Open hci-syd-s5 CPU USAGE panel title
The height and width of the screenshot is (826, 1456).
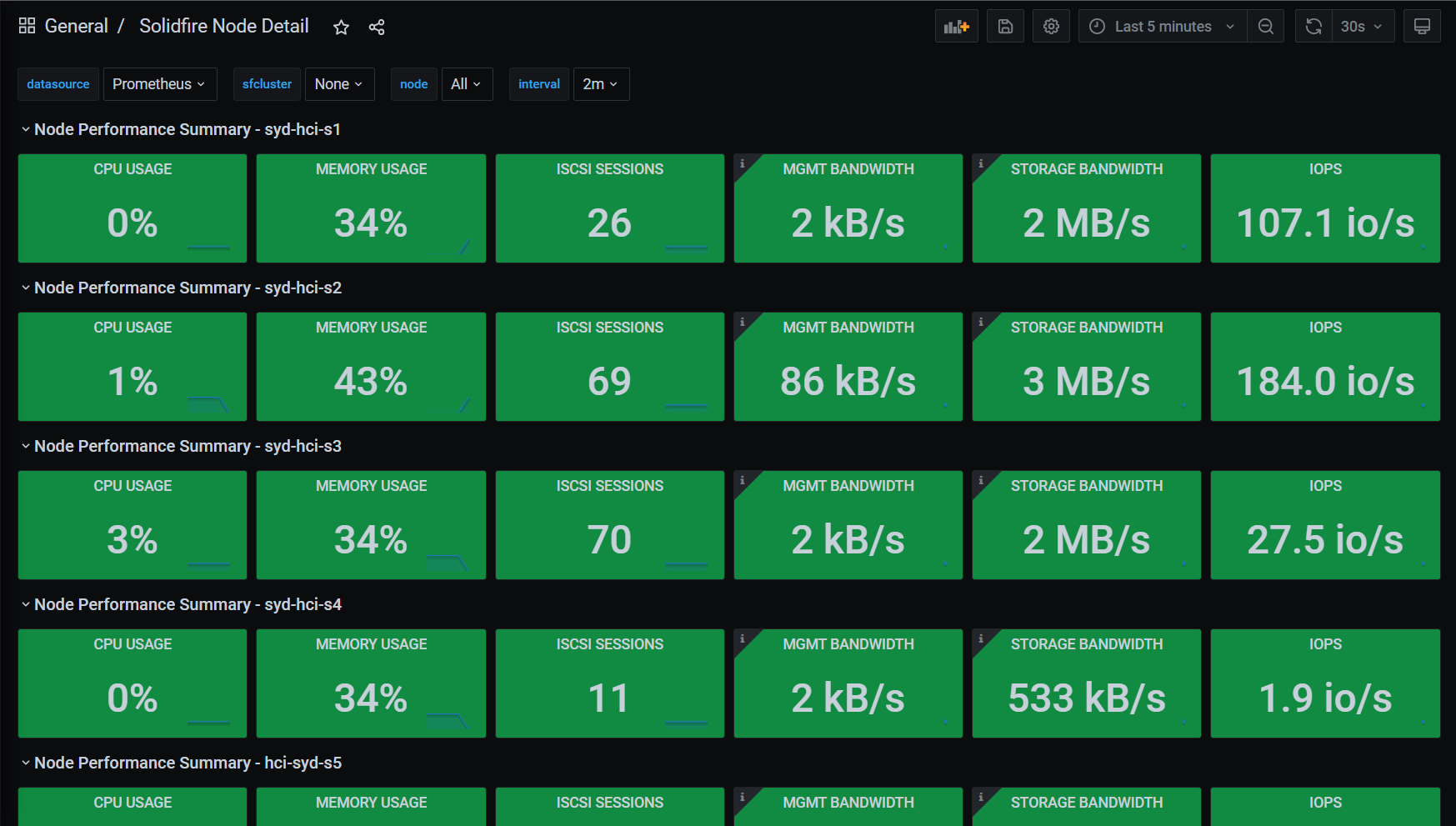(x=133, y=803)
